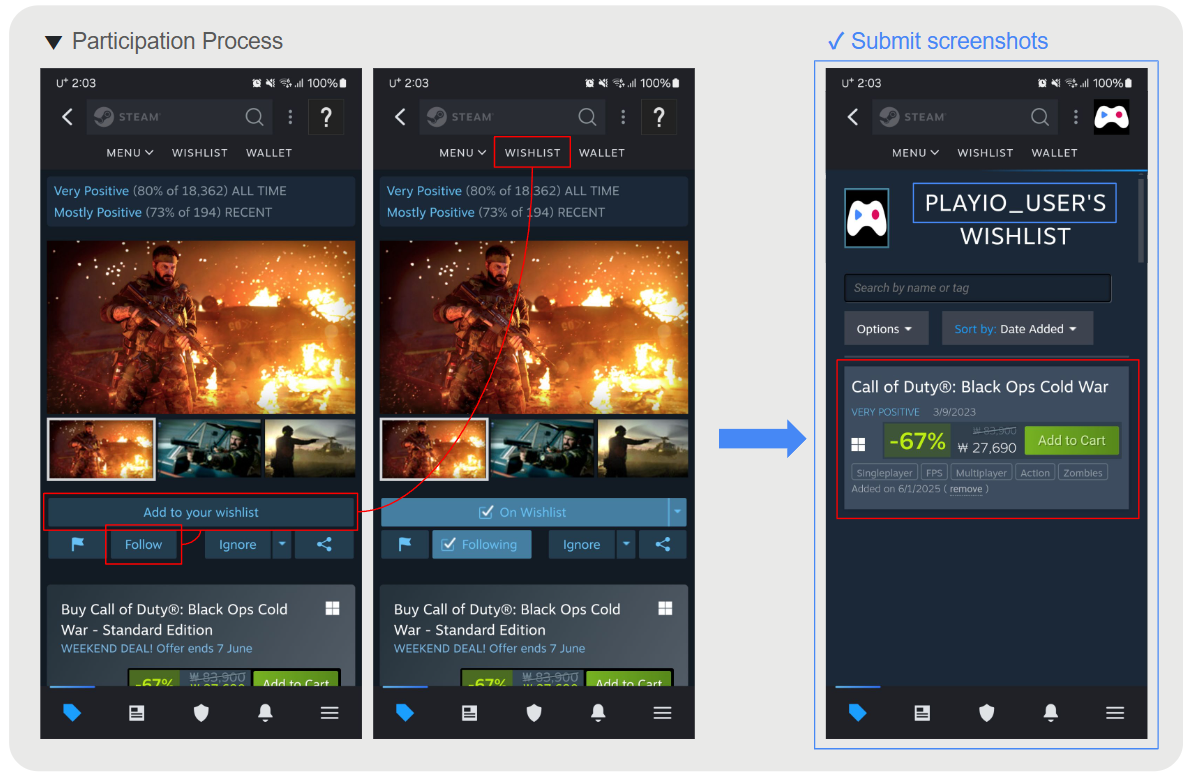Click green Add to Cart in wishlist
The height and width of the screenshot is (776, 1187).
pos(1071,441)
